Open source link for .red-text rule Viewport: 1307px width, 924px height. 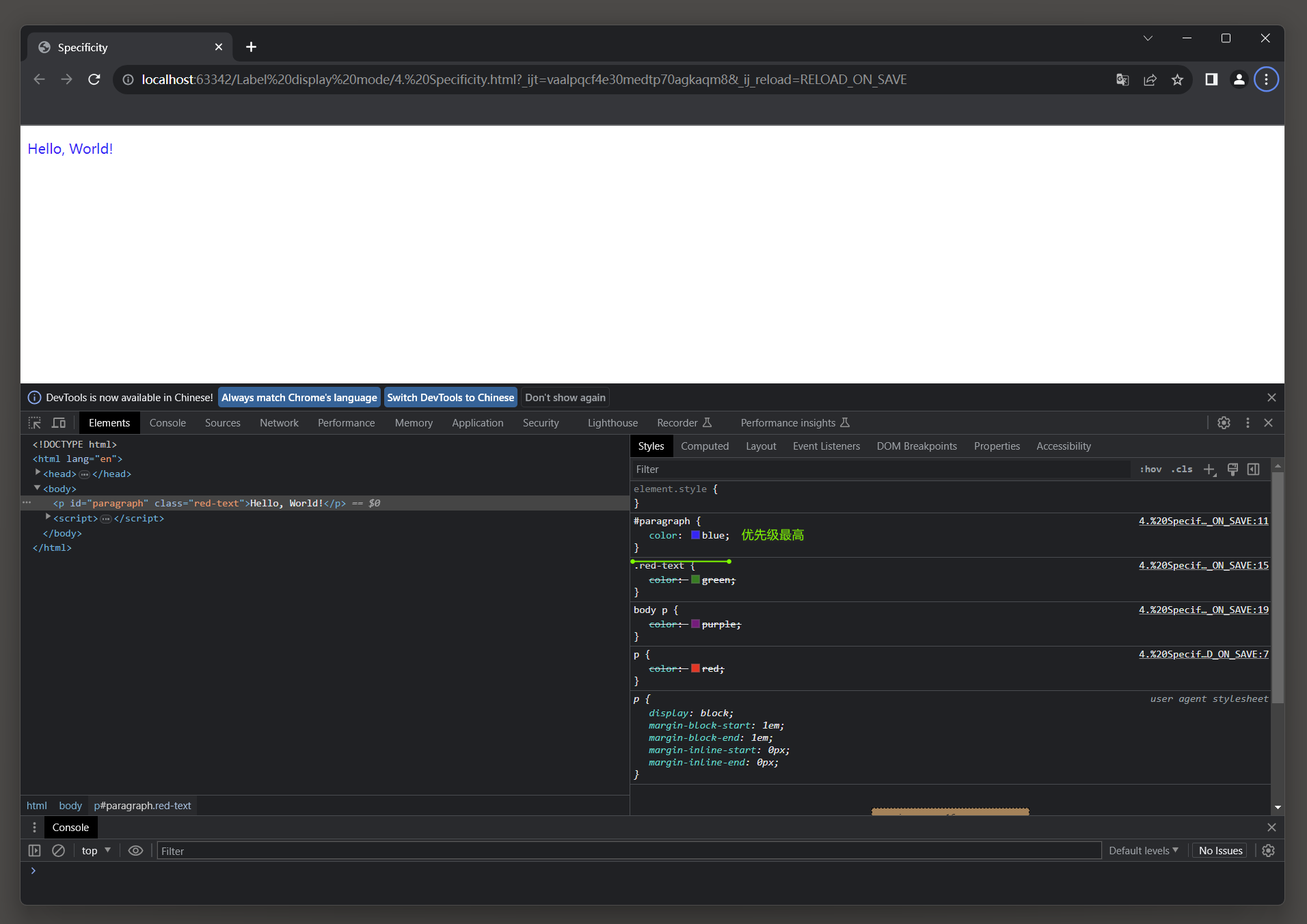click(x=1203, y=565)
